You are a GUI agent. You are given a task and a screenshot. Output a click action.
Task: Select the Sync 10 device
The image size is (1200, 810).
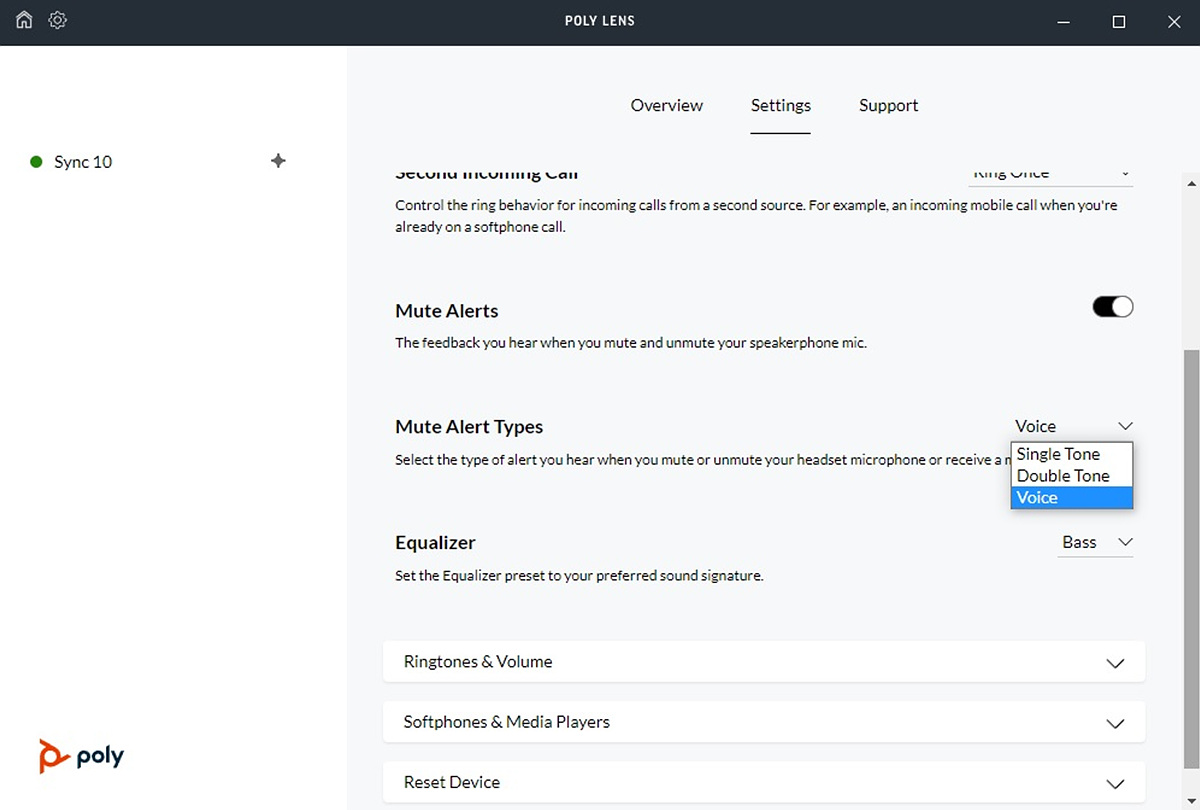83,162
